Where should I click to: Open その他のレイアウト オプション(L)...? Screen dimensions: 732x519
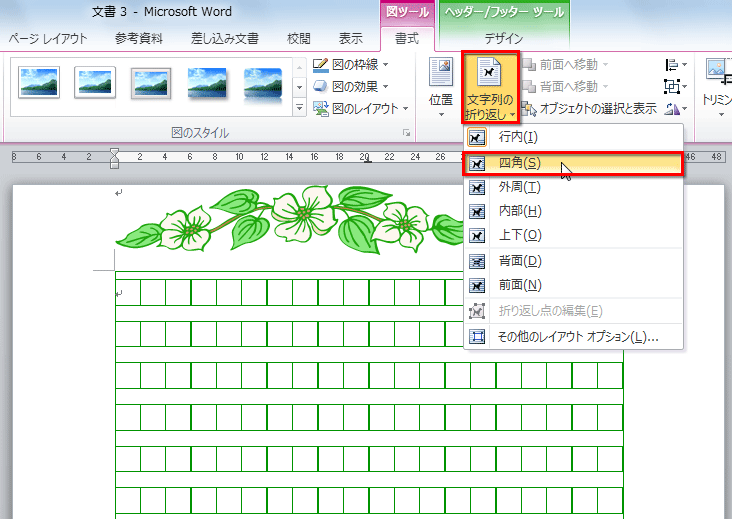pos(573,337)
